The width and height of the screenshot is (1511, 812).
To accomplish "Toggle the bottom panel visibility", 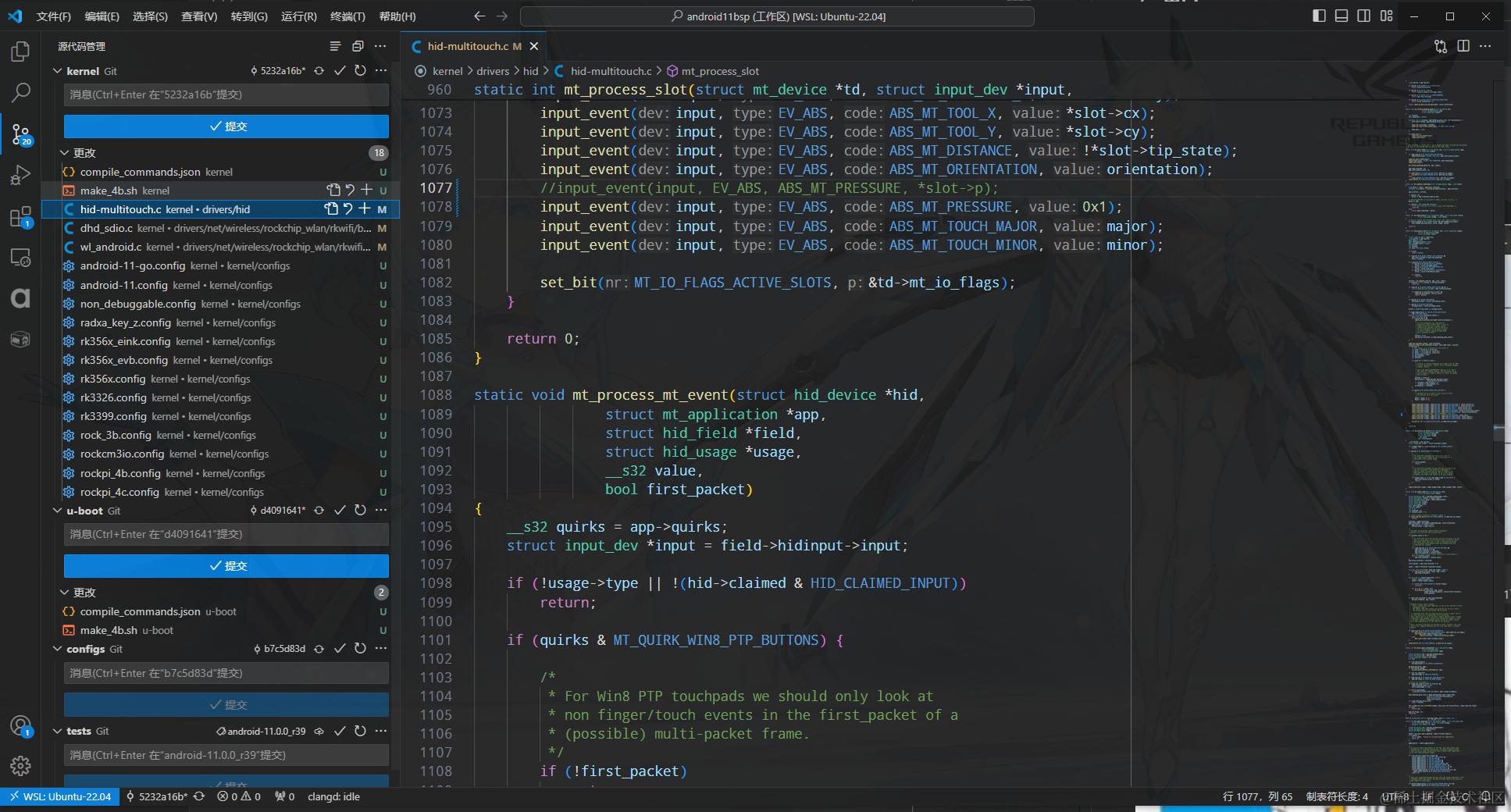I will click(1342, 16).
